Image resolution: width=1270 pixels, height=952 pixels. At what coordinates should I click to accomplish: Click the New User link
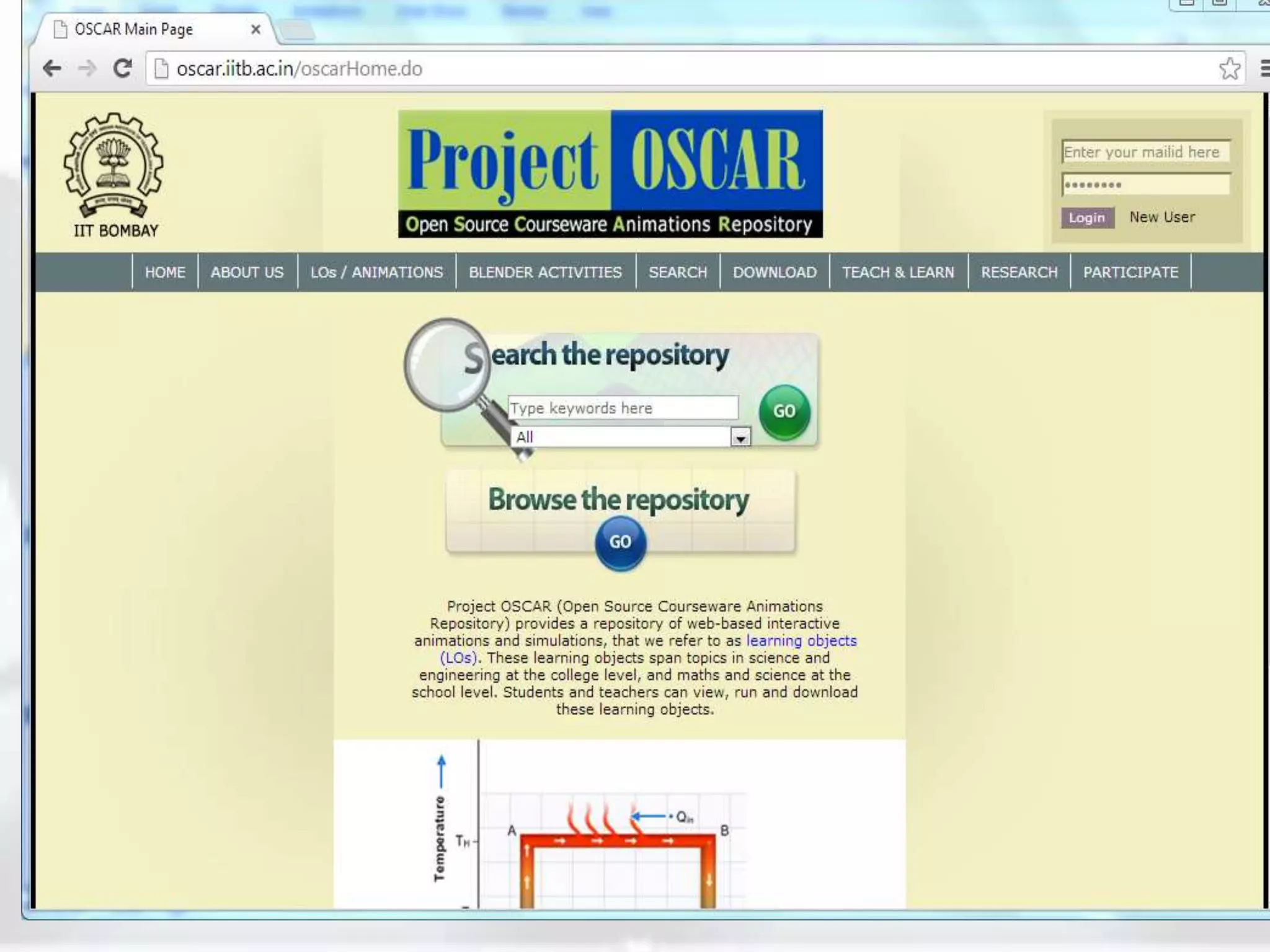point(1162,217)
